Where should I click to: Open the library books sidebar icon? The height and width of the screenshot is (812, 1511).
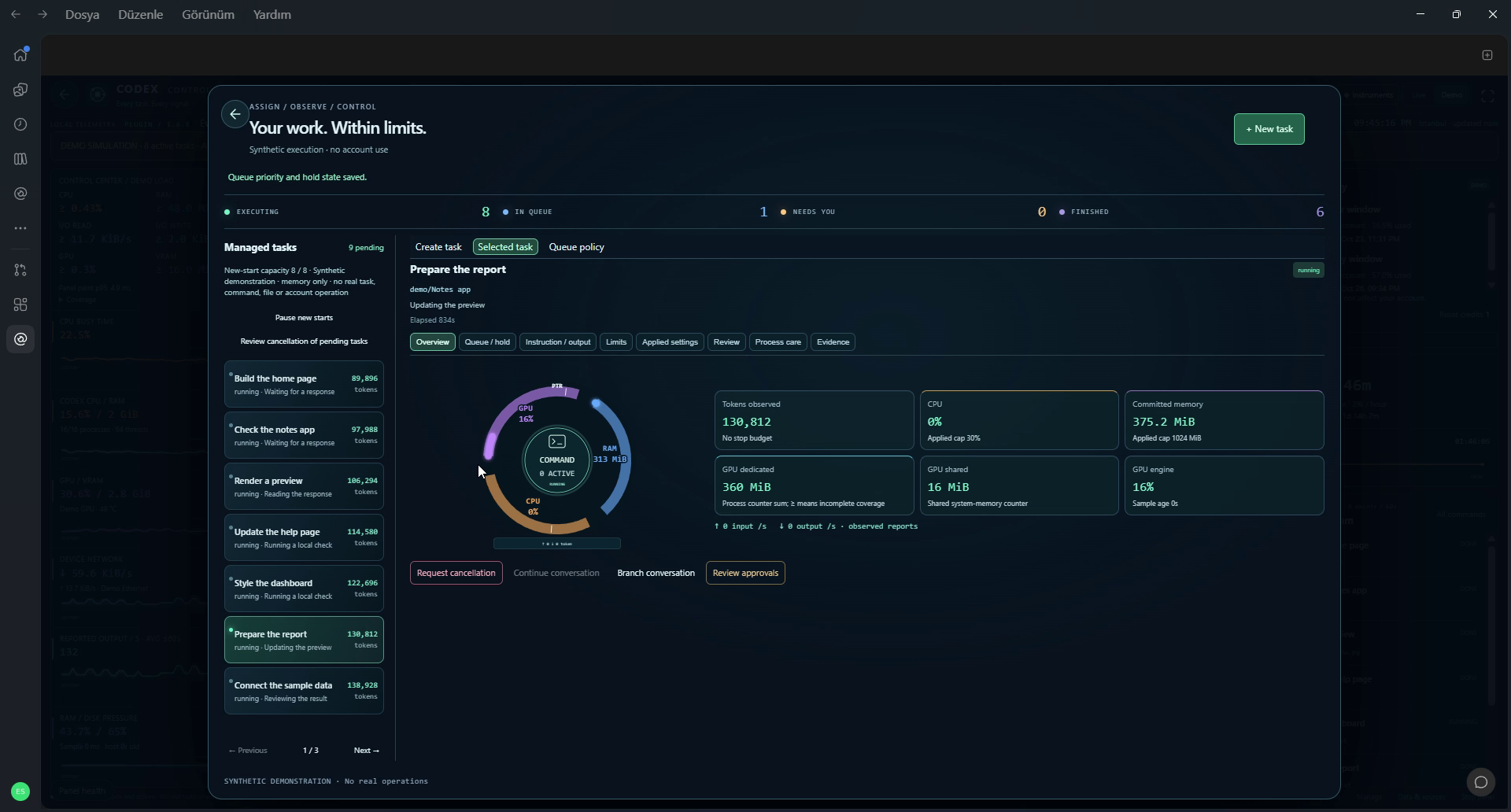point(20,159)
